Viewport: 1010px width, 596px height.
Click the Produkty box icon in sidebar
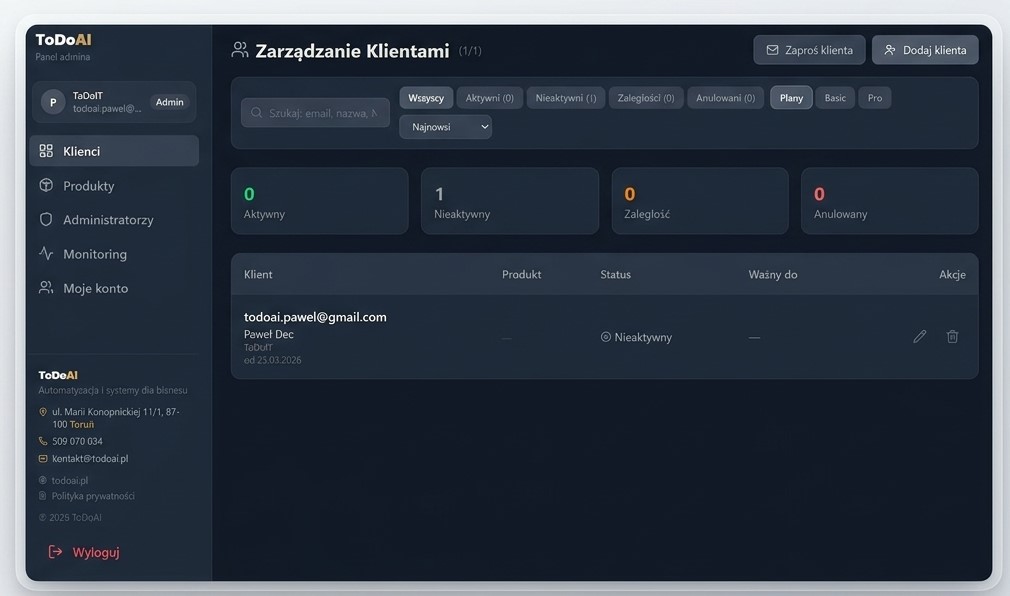(x=46, y=186)
